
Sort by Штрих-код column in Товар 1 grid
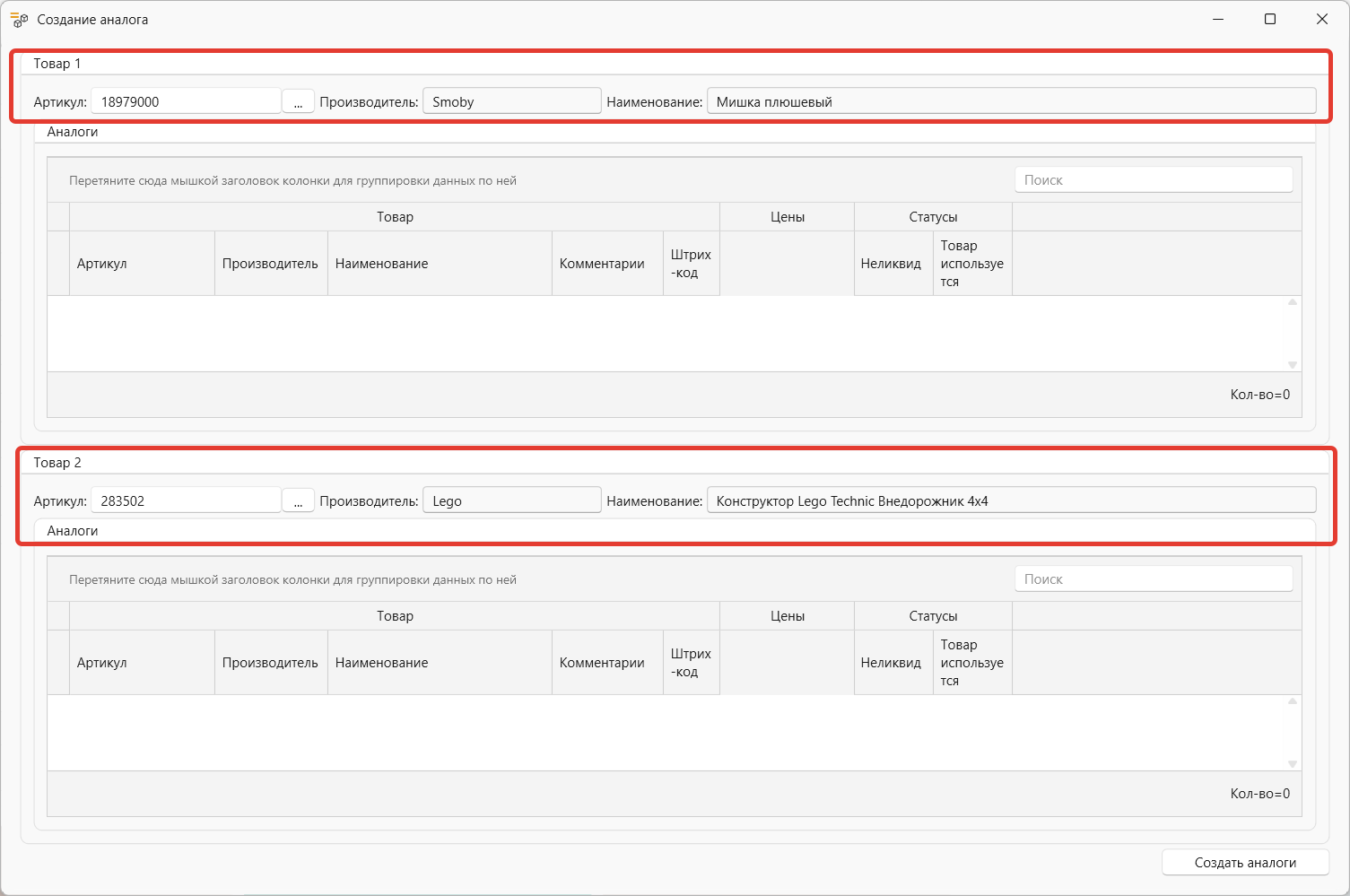(692, 264)
